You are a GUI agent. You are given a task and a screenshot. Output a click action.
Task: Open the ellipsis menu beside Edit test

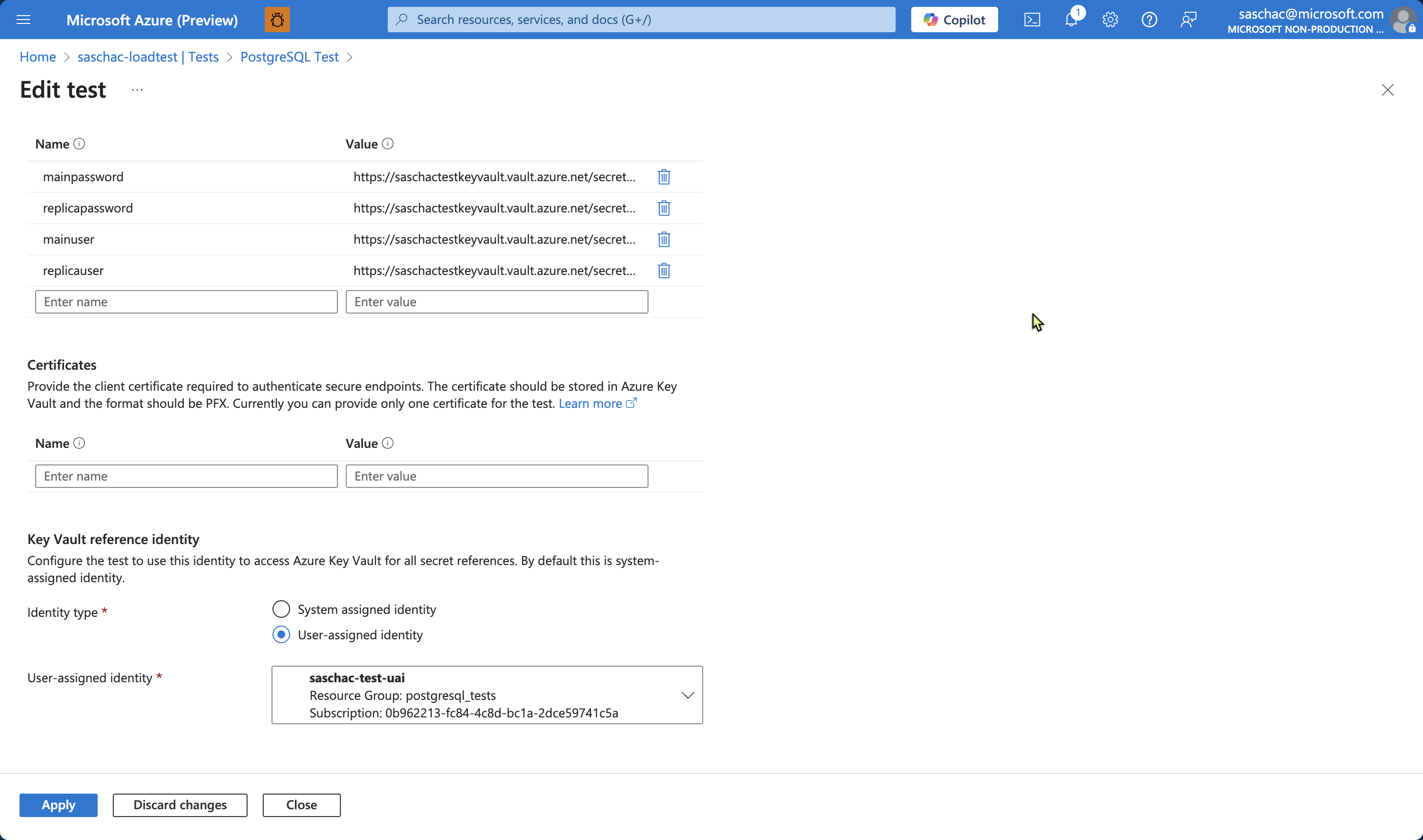137,90
